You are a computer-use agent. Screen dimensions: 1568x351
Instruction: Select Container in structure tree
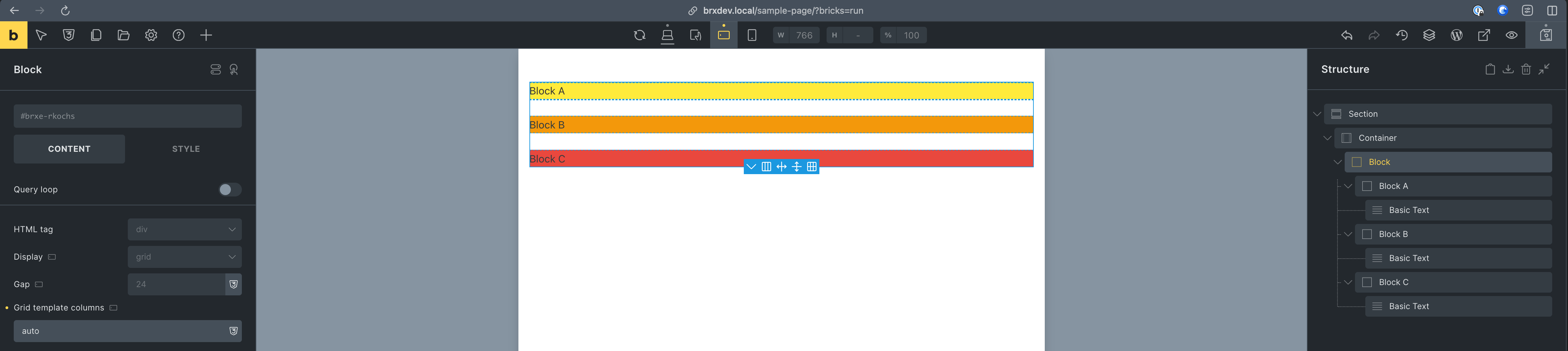pyautogui.click(x=1443, y=138)
